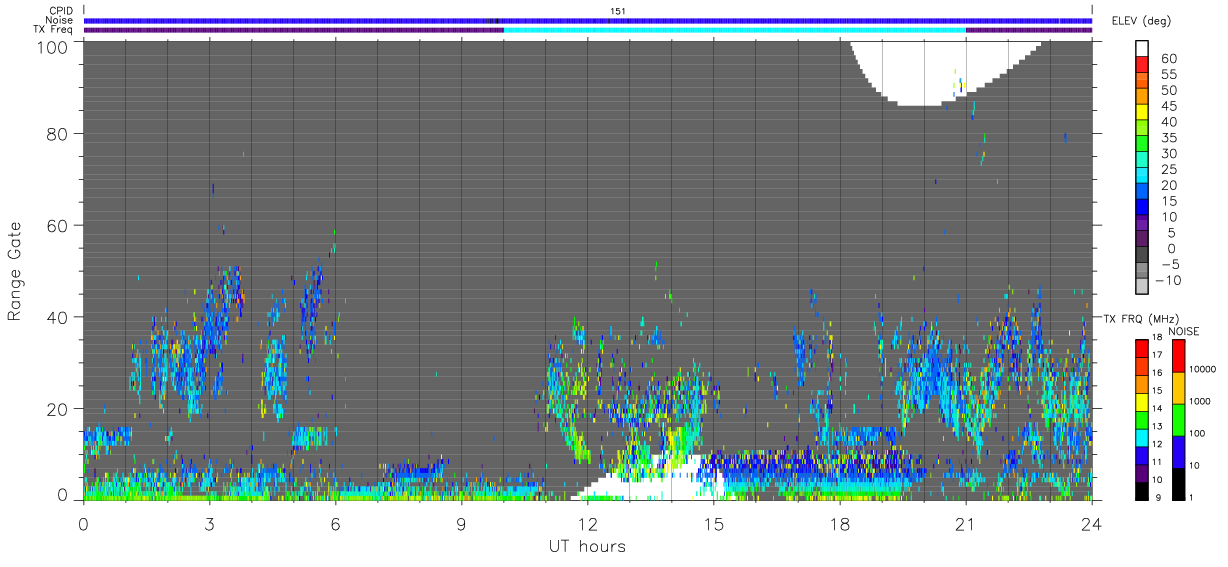Click the "20" tick on Range Gate axis

click(56, 409)
